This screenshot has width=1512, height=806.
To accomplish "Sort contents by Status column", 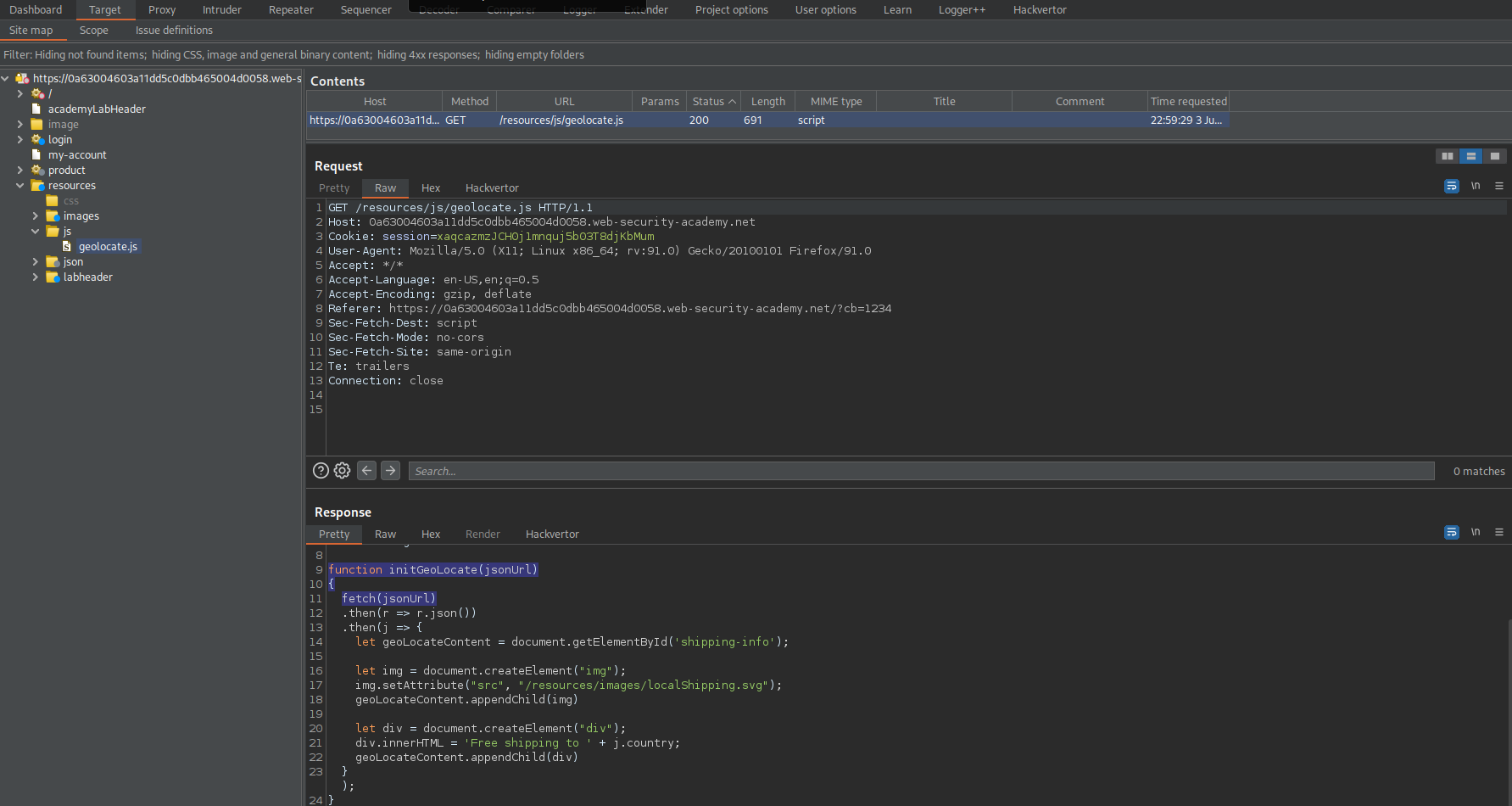I will 713,101.
